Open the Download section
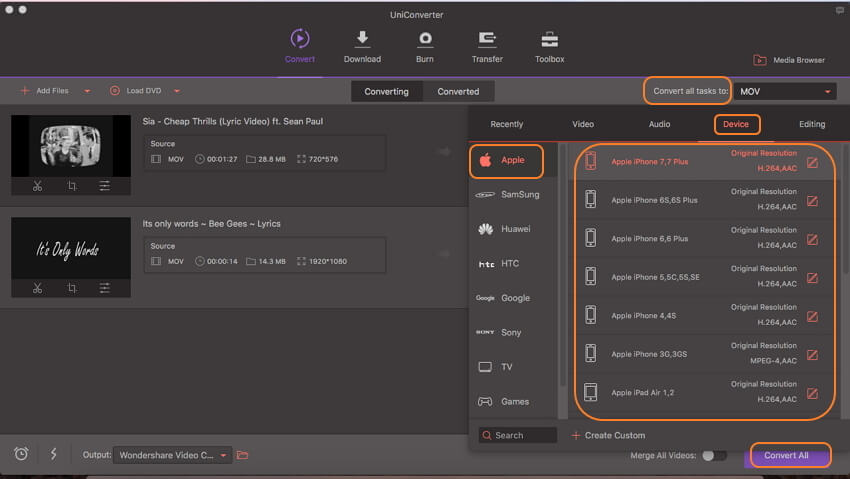This screenshot has height=479, width=850. [362, 47]
